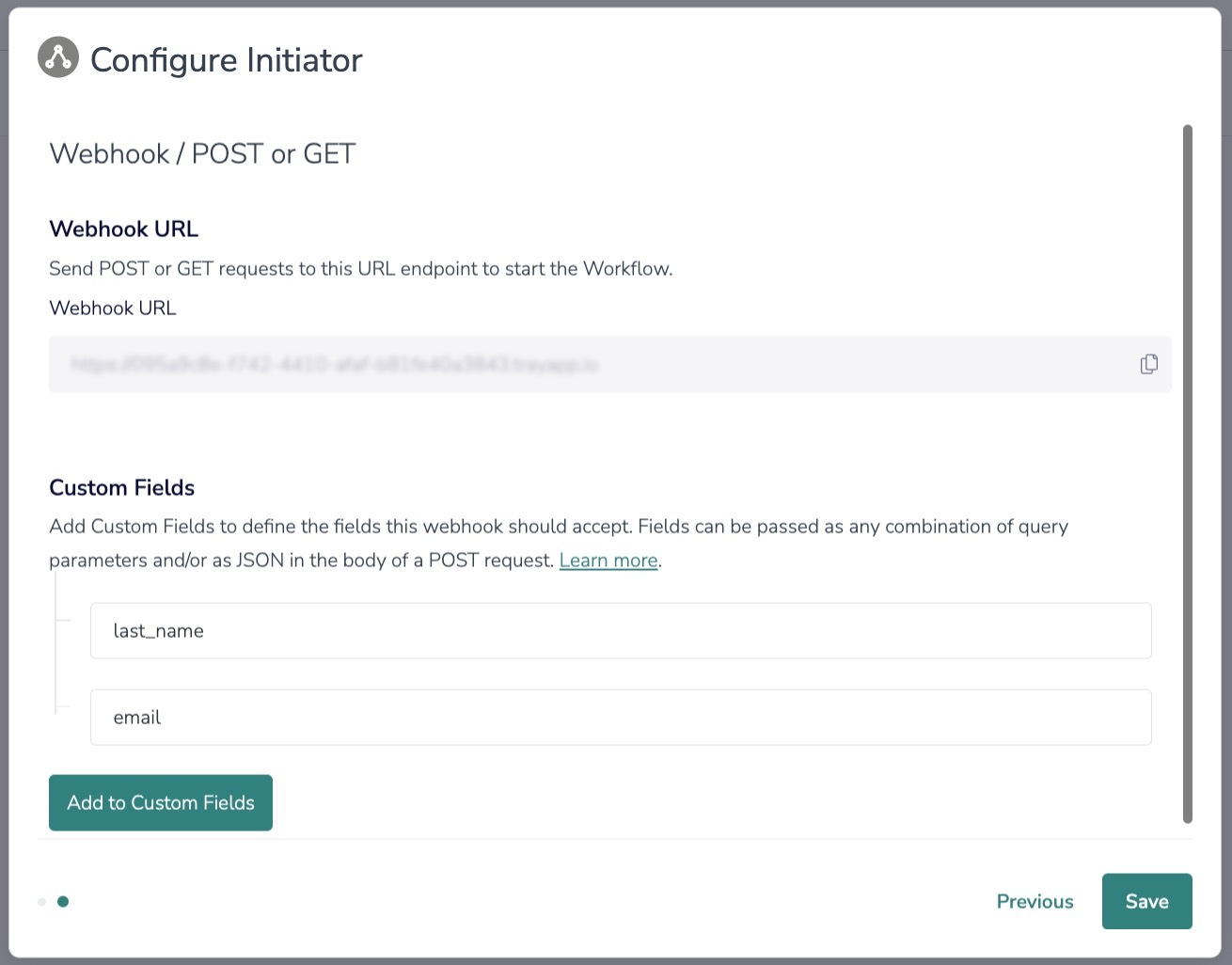Click the small Webhook URL field label
The width and height of the screenshot is (1232, 965).
tap(113, 308)
